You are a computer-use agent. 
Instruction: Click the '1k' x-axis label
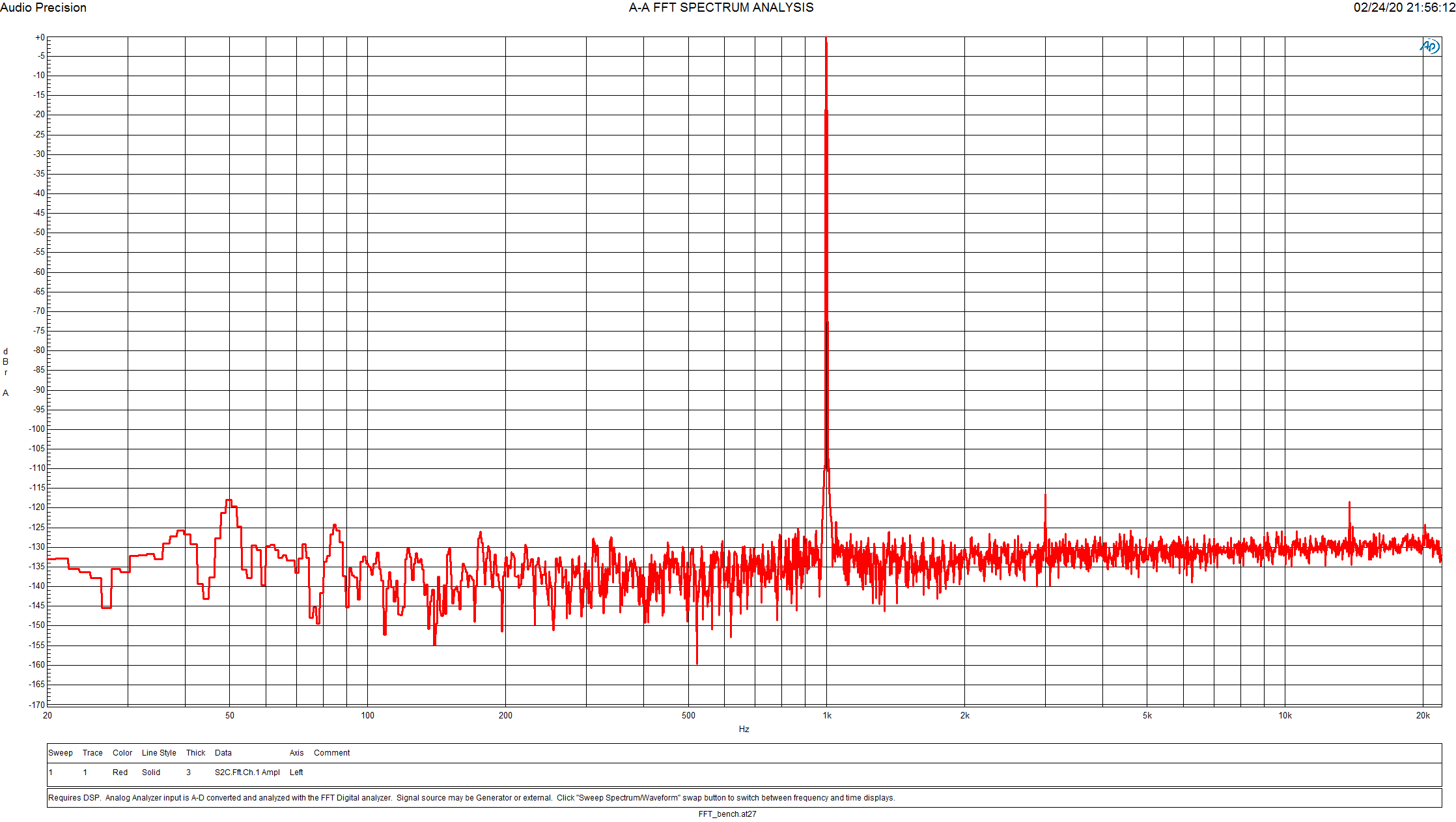point(827,715)
